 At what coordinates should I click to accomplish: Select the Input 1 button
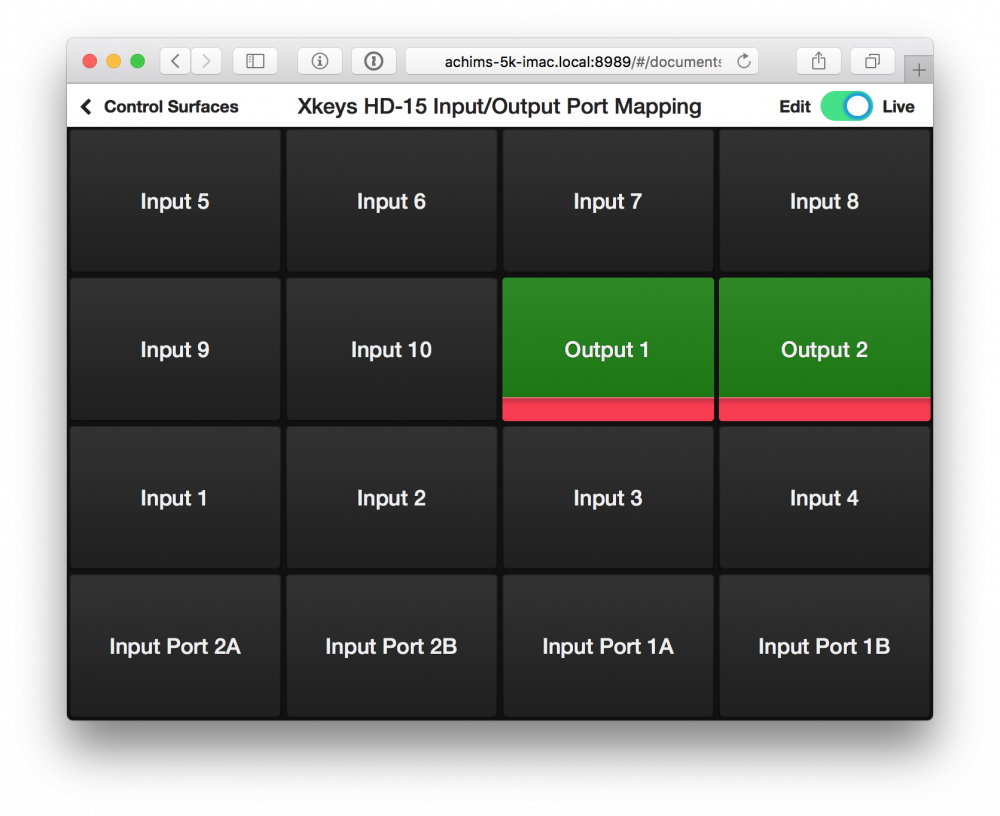pos(175,498)
